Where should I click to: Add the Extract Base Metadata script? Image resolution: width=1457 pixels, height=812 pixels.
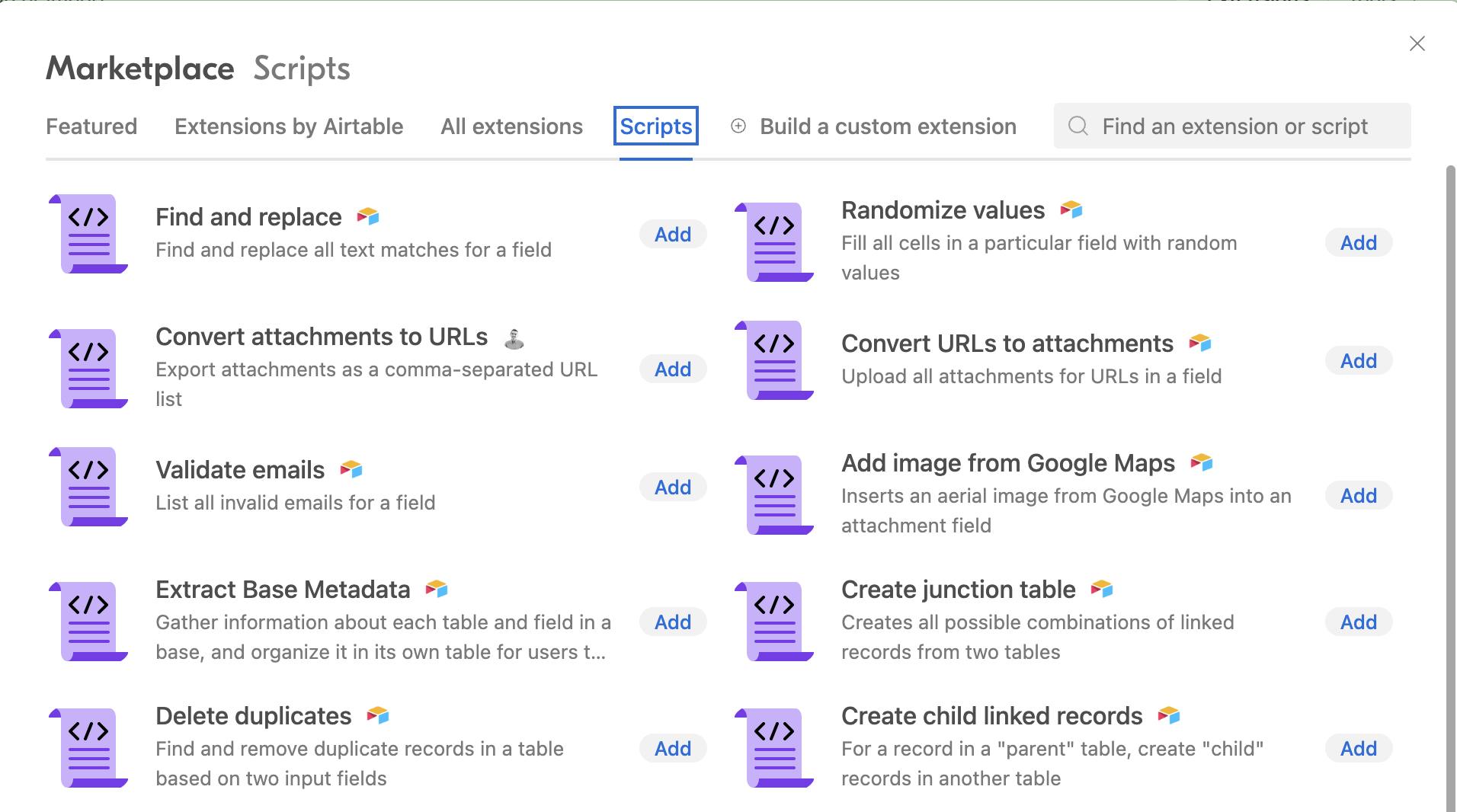(673, 622)
